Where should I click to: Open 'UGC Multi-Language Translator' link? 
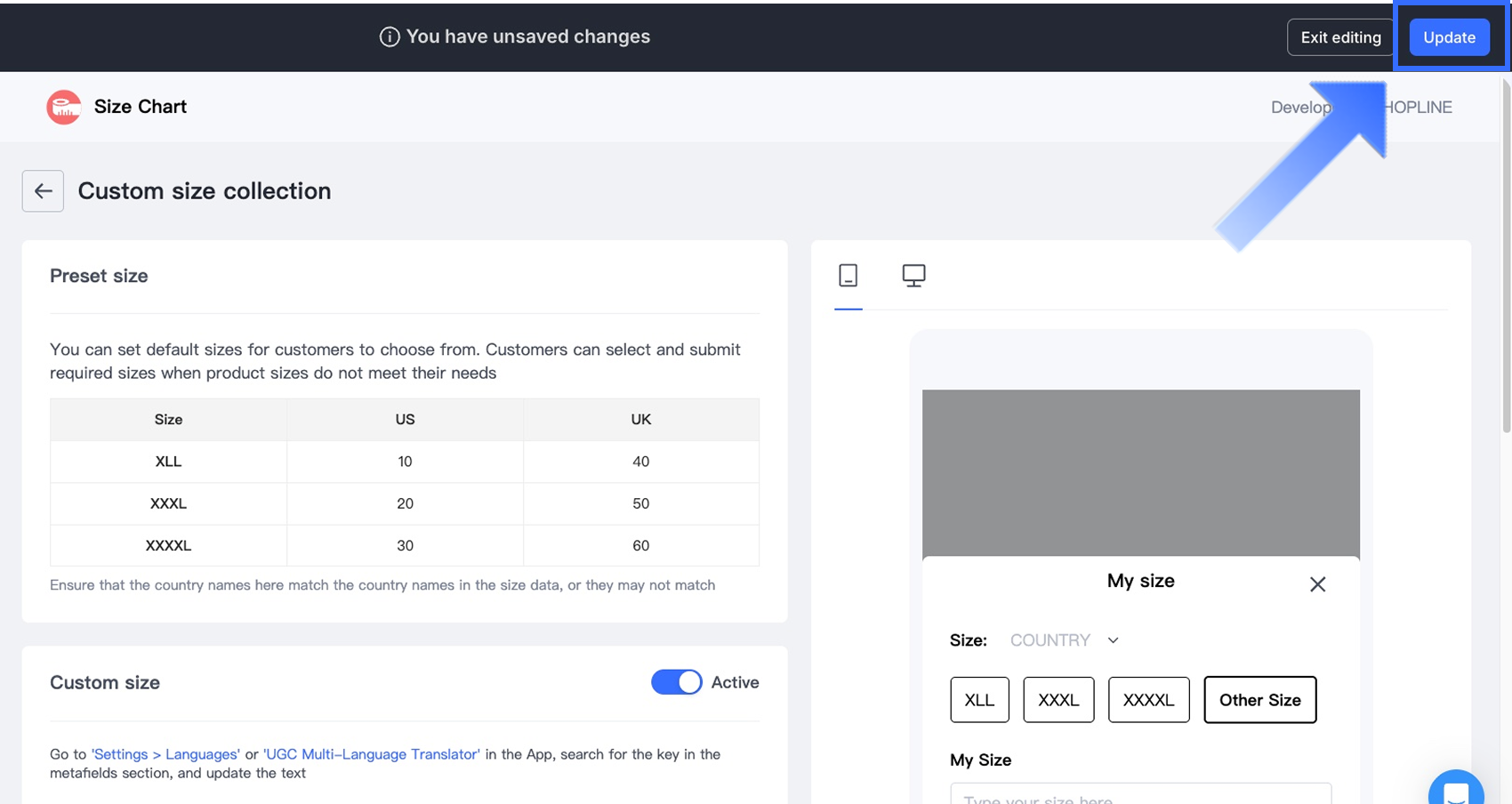coord(371,754)
